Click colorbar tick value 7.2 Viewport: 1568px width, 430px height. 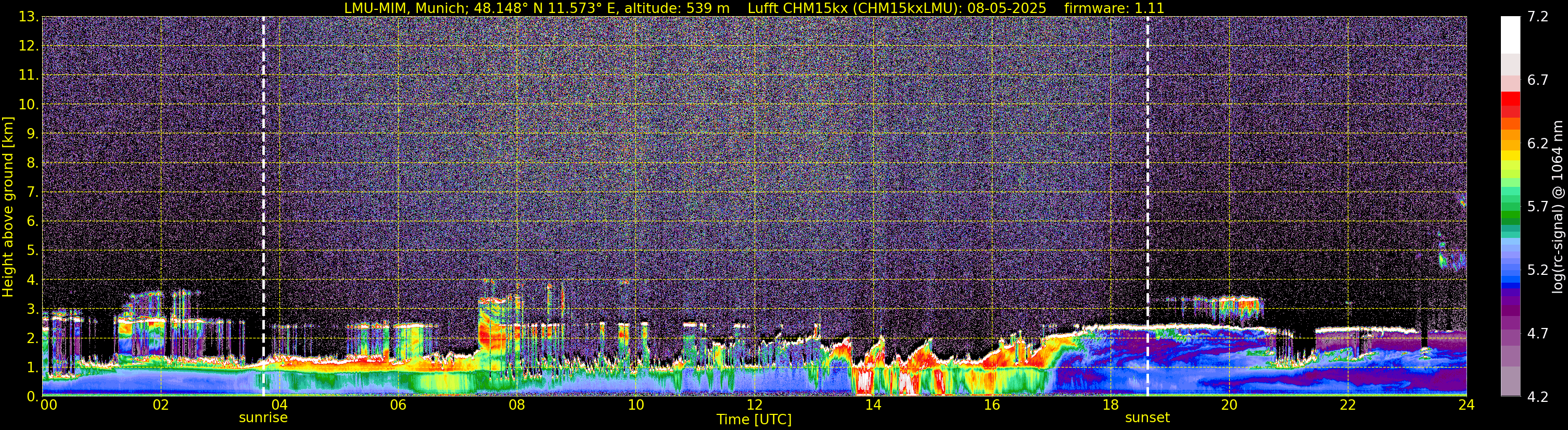pyautogui.click(x=1538, y=17)
